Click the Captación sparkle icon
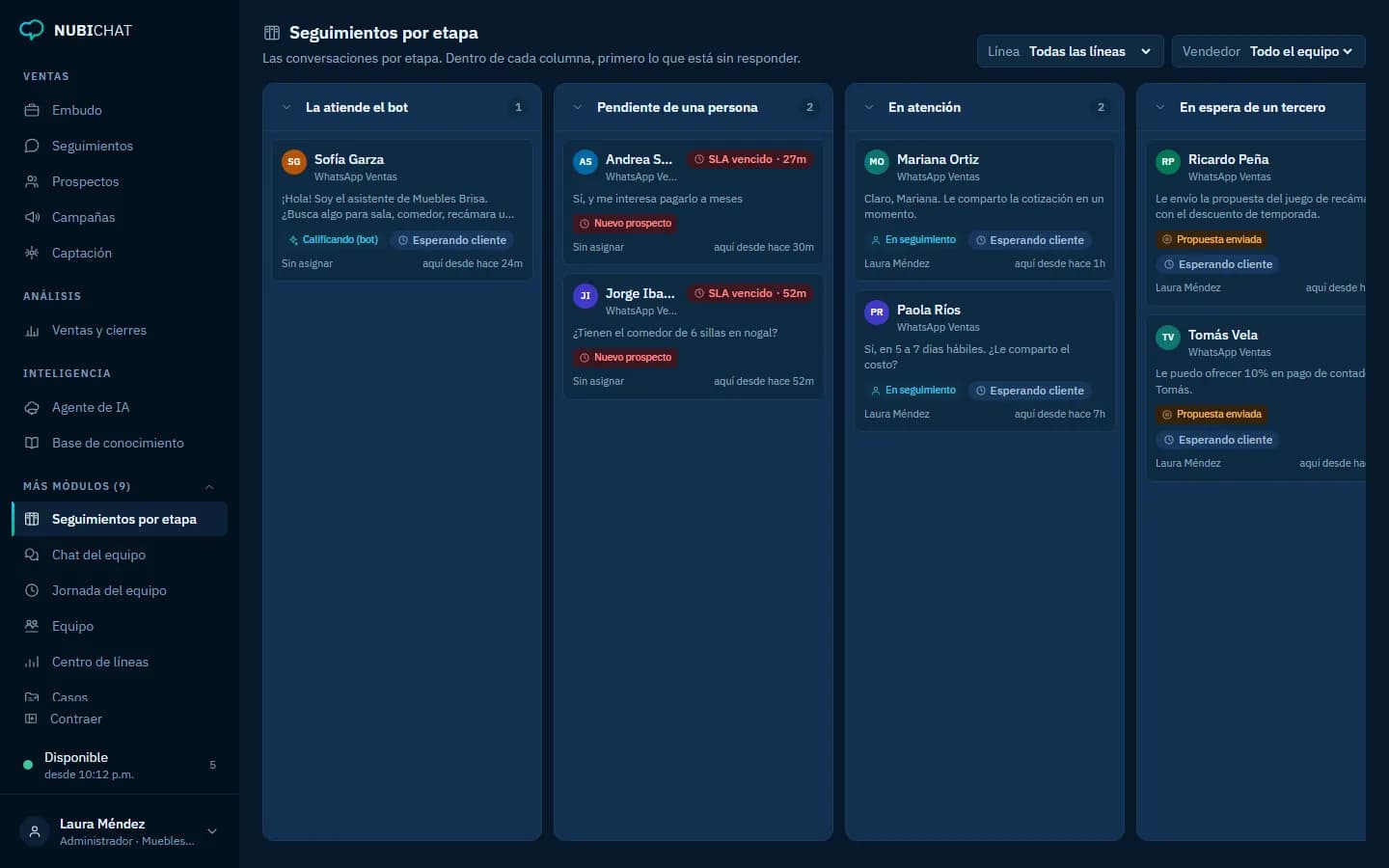Image resolution: width=1389 pixels, height=868 pixels. pos(32,253)
